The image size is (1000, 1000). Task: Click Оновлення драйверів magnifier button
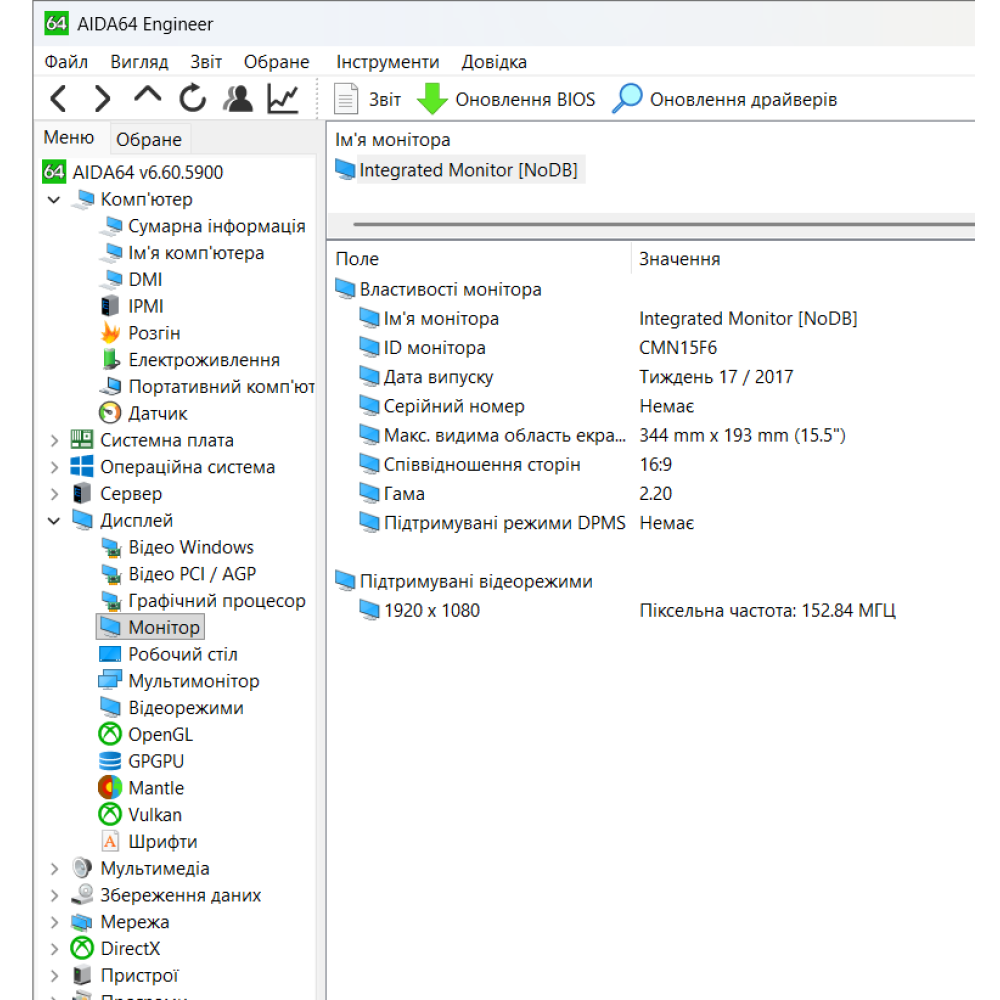coord(724,99)
